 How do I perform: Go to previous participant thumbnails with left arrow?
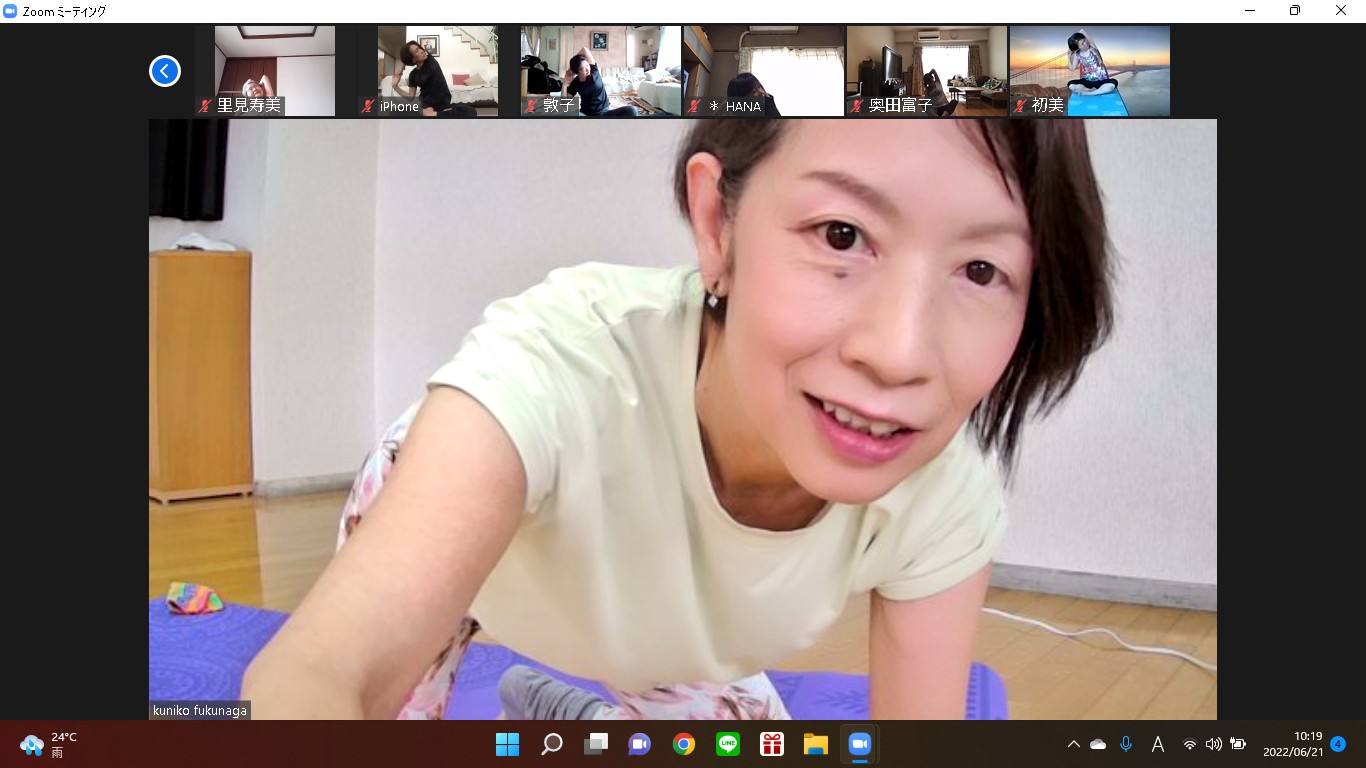165,71
